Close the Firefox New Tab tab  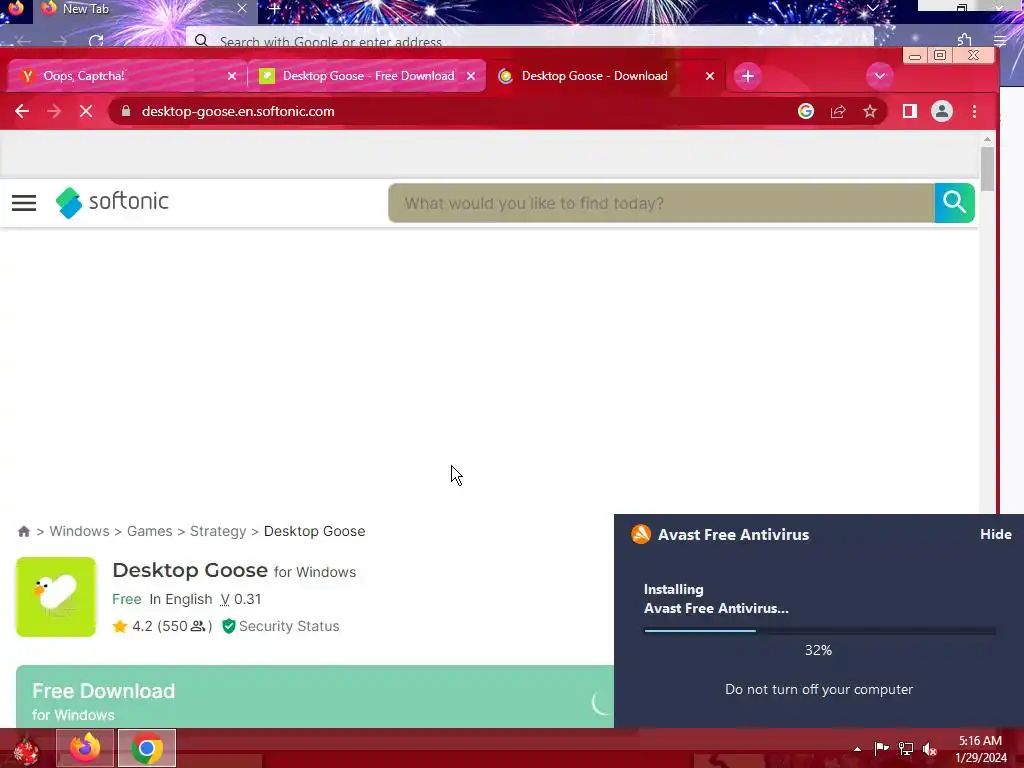coord(242,8)
